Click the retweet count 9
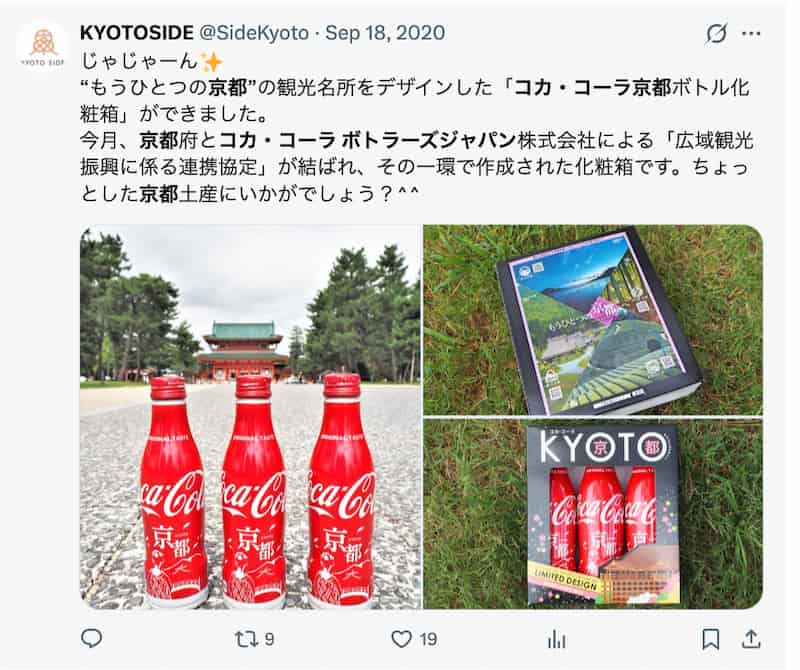Image resolution: width=800 pixels, height=670 pixels. 269,639
